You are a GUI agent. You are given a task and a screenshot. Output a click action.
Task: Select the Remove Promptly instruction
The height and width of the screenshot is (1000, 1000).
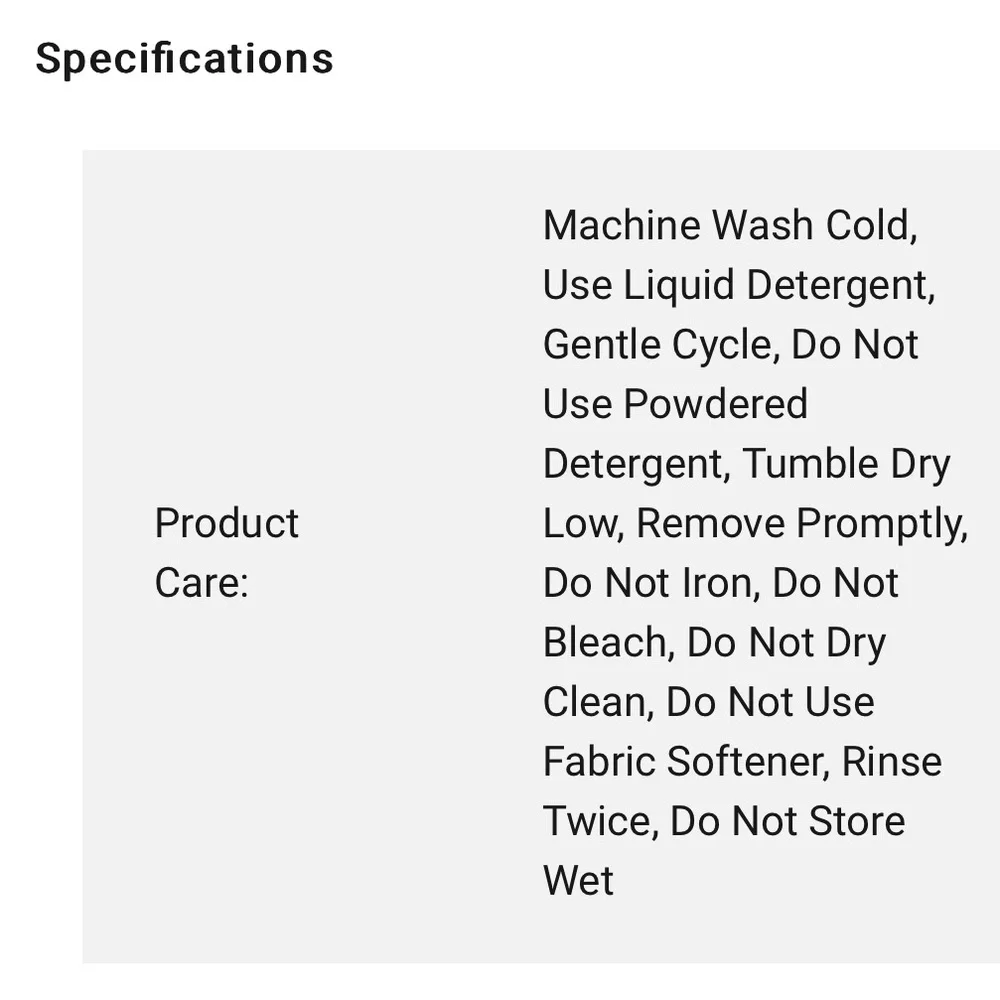(801, 523)
